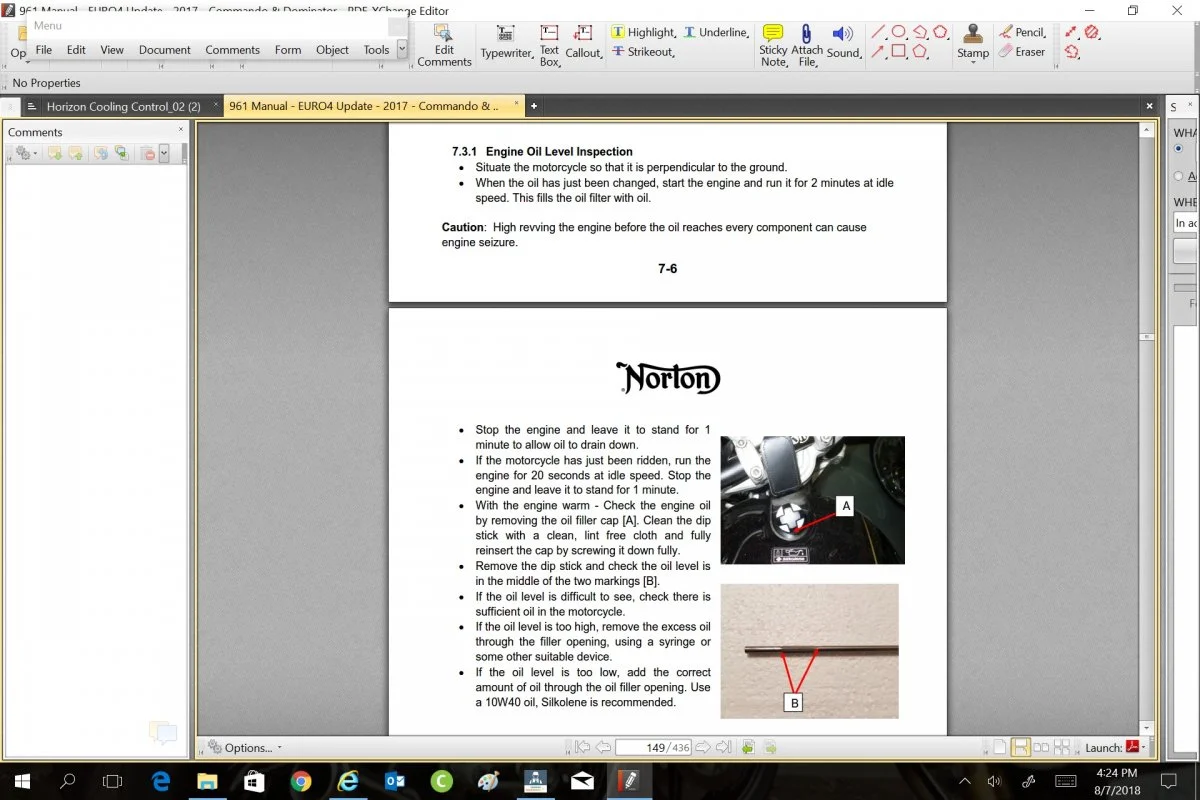Viewport: 1200px width, 800px height.
Task: Select the Text Box tool
Action: coord(549,44)
